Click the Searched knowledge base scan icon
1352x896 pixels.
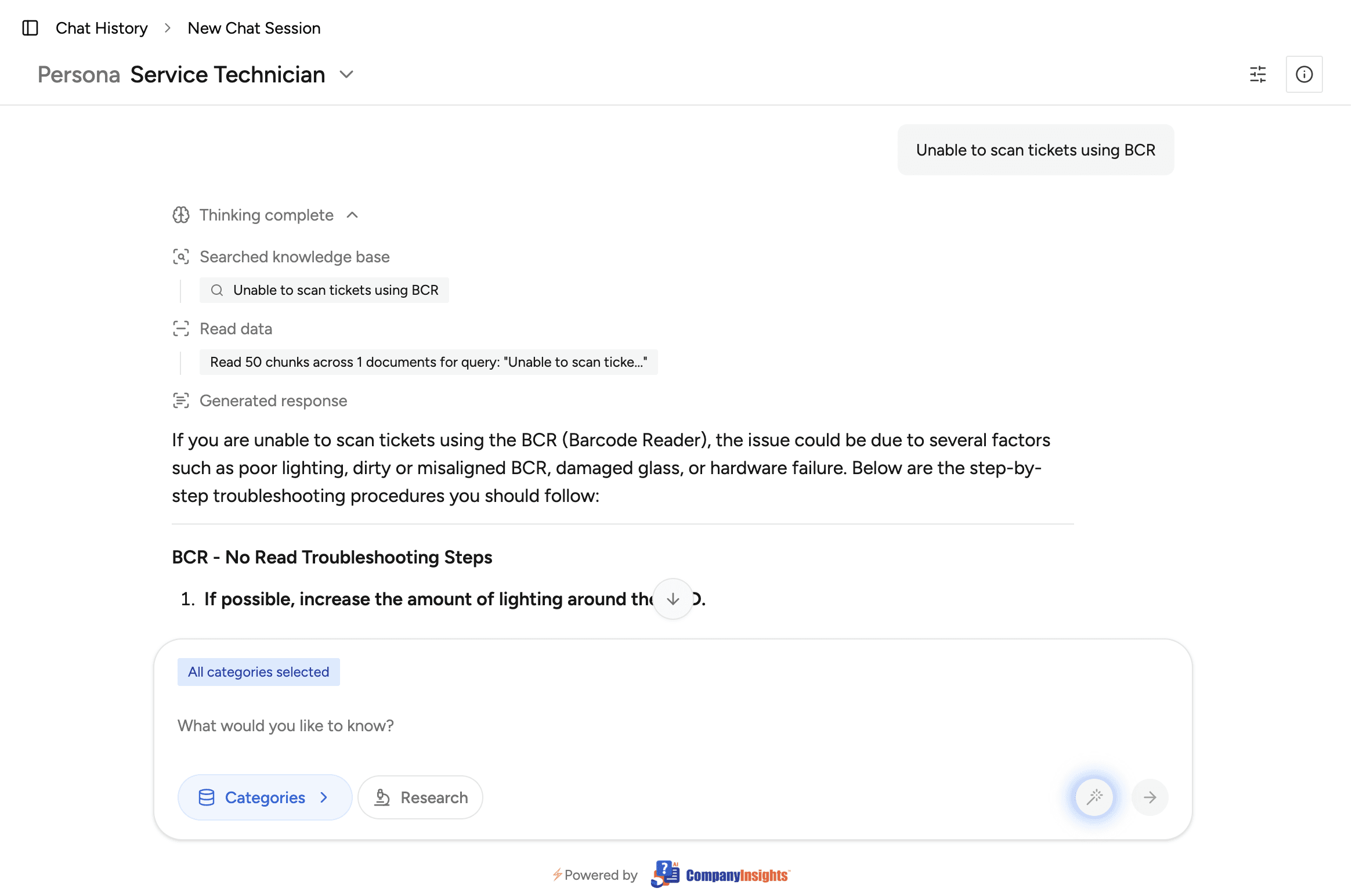point(181,256)
